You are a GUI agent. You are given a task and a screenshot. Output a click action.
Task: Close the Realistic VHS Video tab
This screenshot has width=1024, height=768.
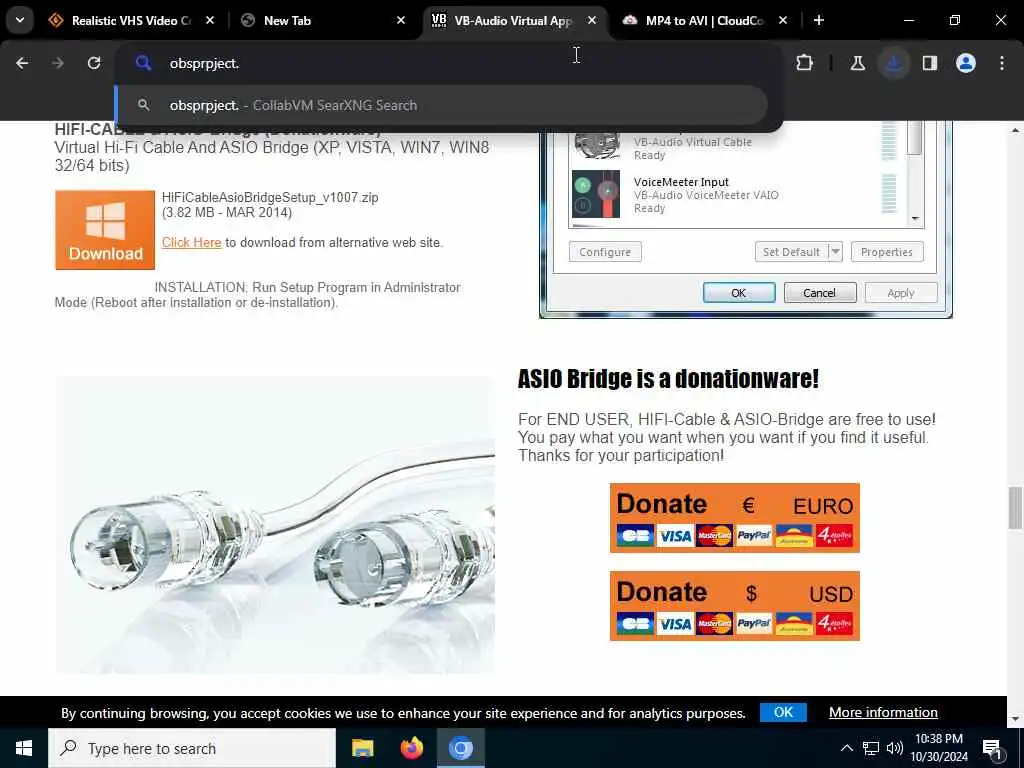(x=210, y=20)
